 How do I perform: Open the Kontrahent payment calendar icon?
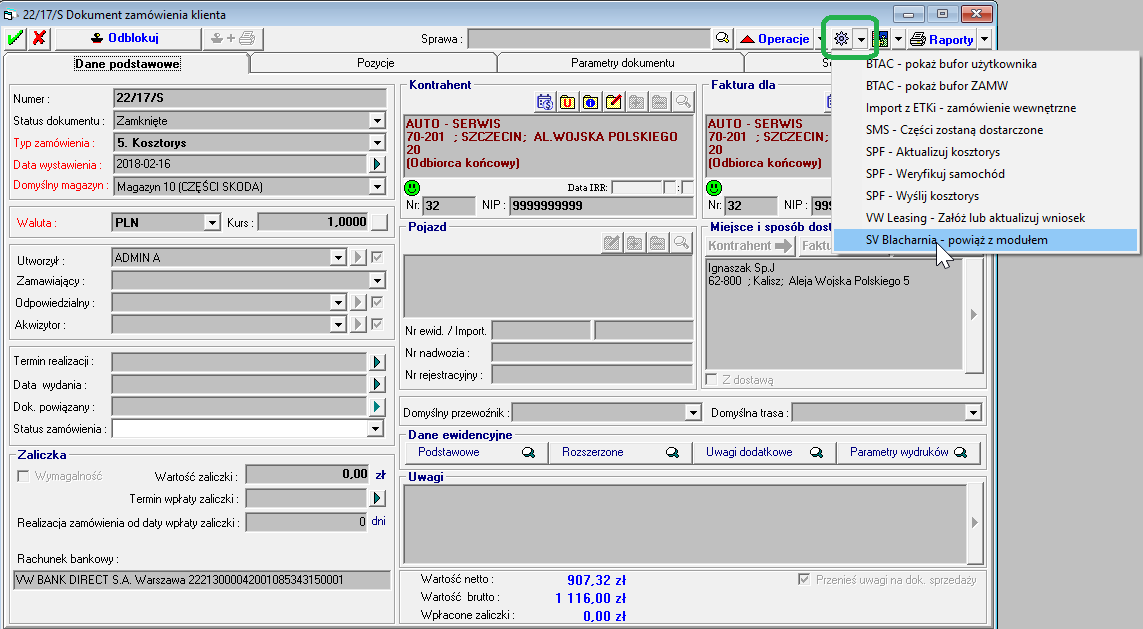[x=545, y=102]
